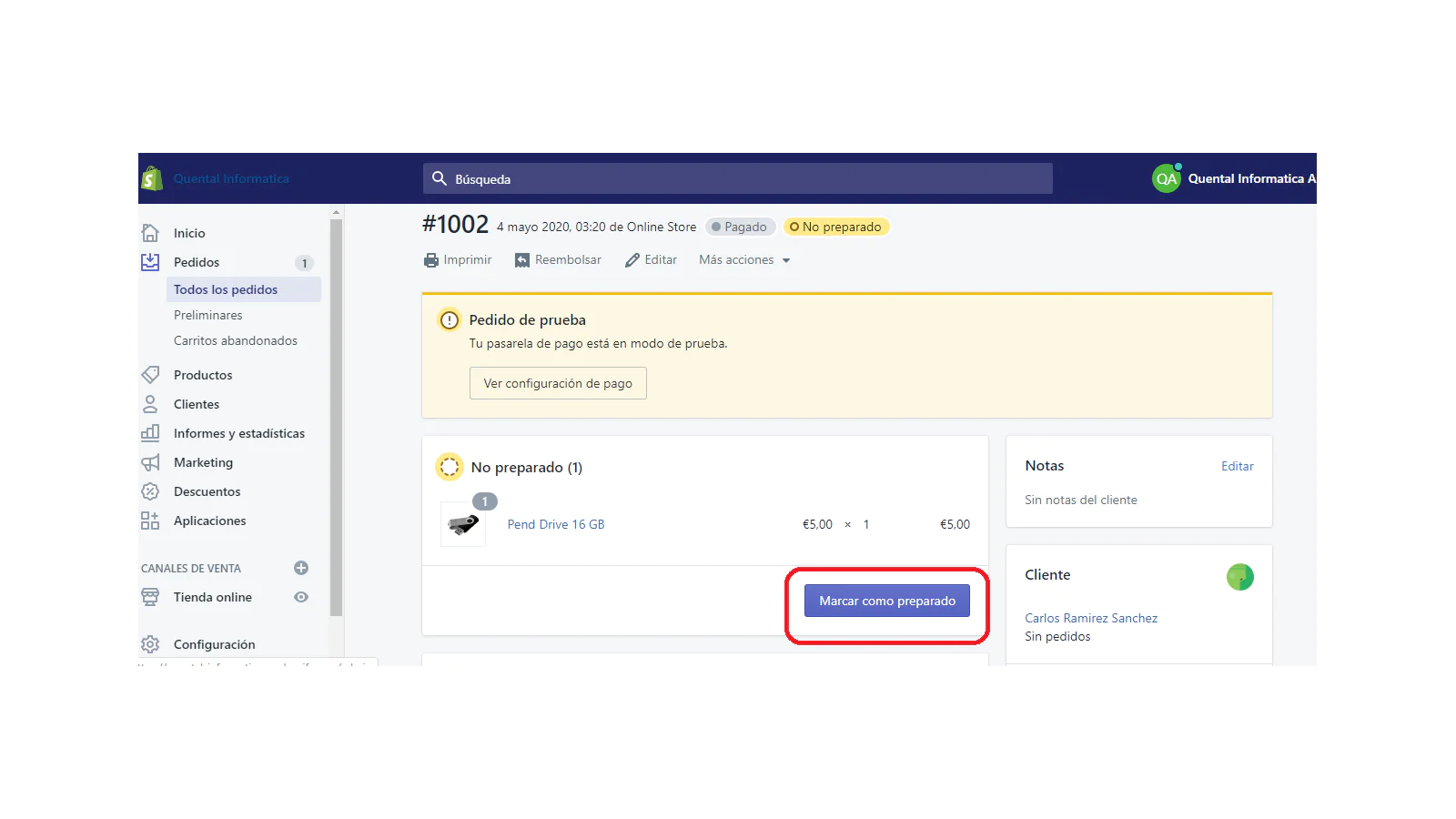Image resolution: width=1456 pixels, height=819 pixels.
Task: Click the Descuentos discount icon
Action: tap(150, 491)
